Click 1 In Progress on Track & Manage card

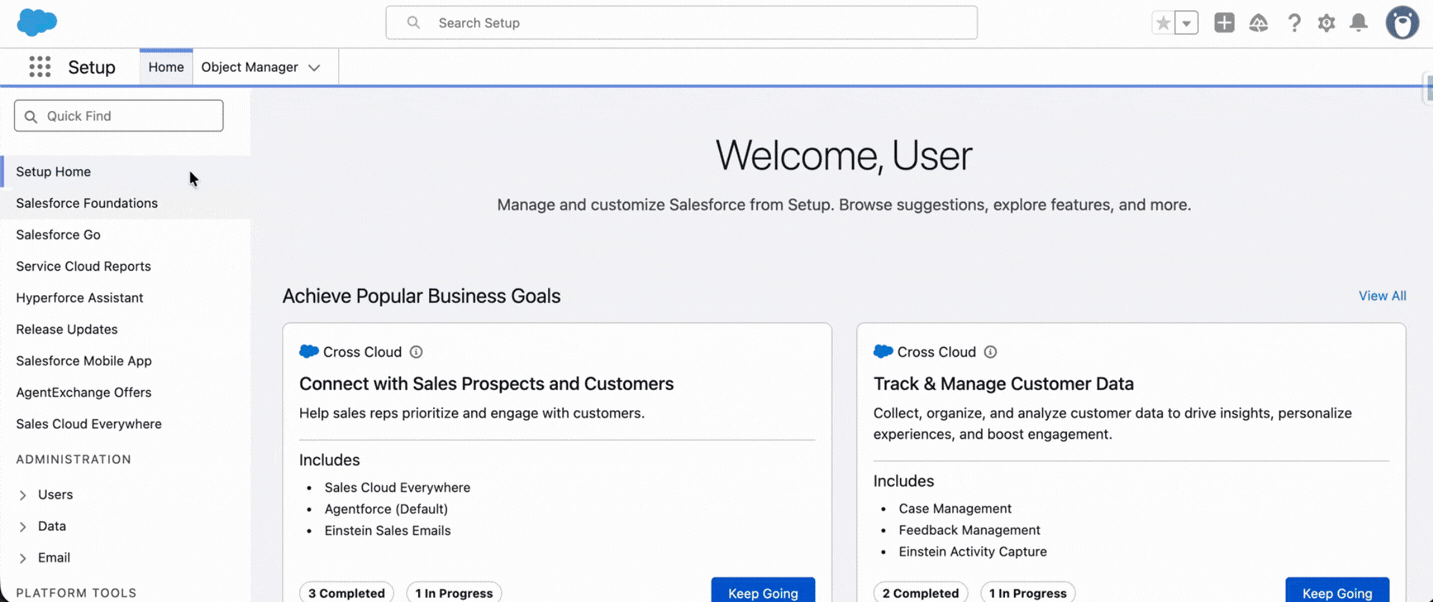coord(1028,592)
